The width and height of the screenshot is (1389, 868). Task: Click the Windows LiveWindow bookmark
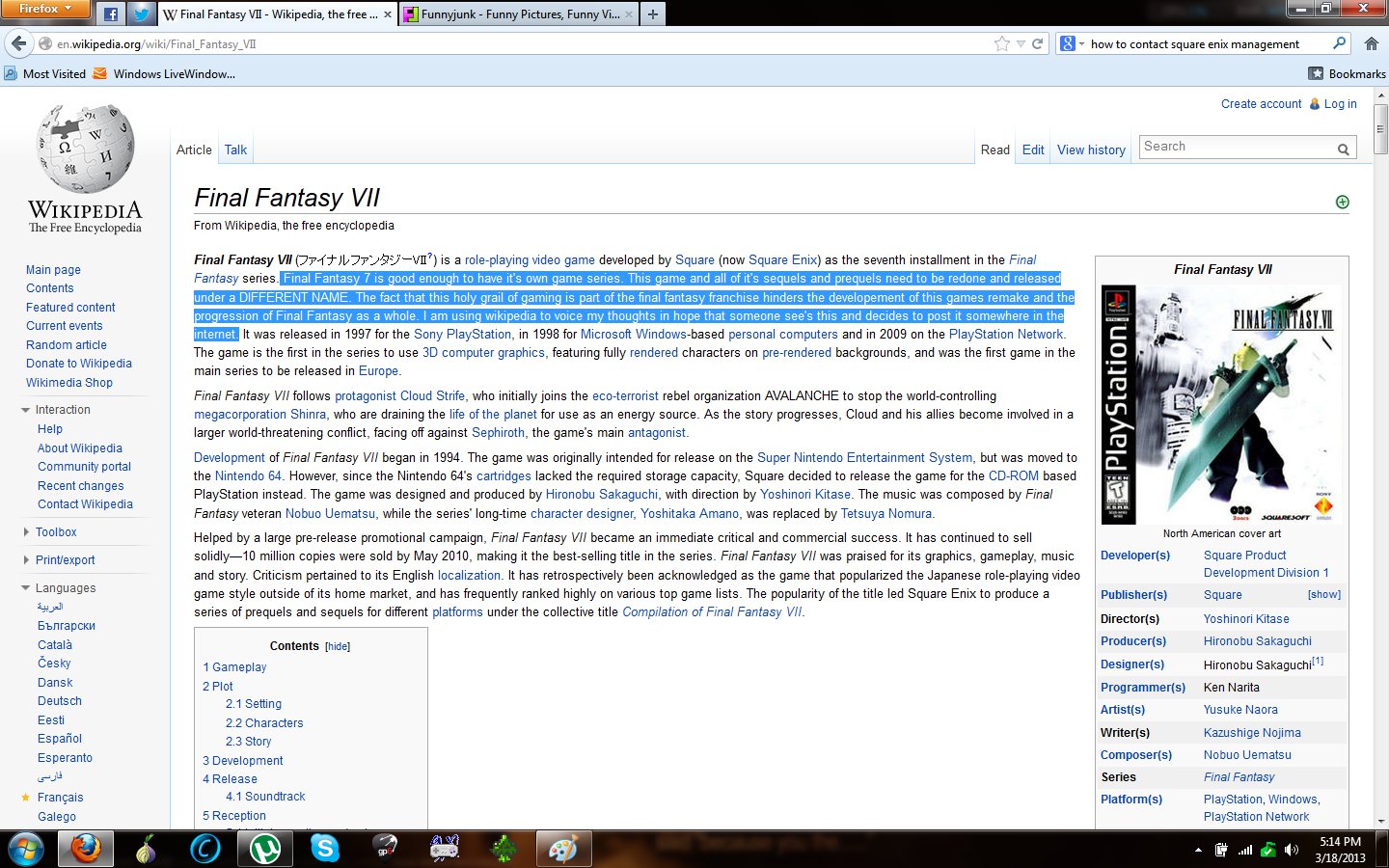(164, 73)
